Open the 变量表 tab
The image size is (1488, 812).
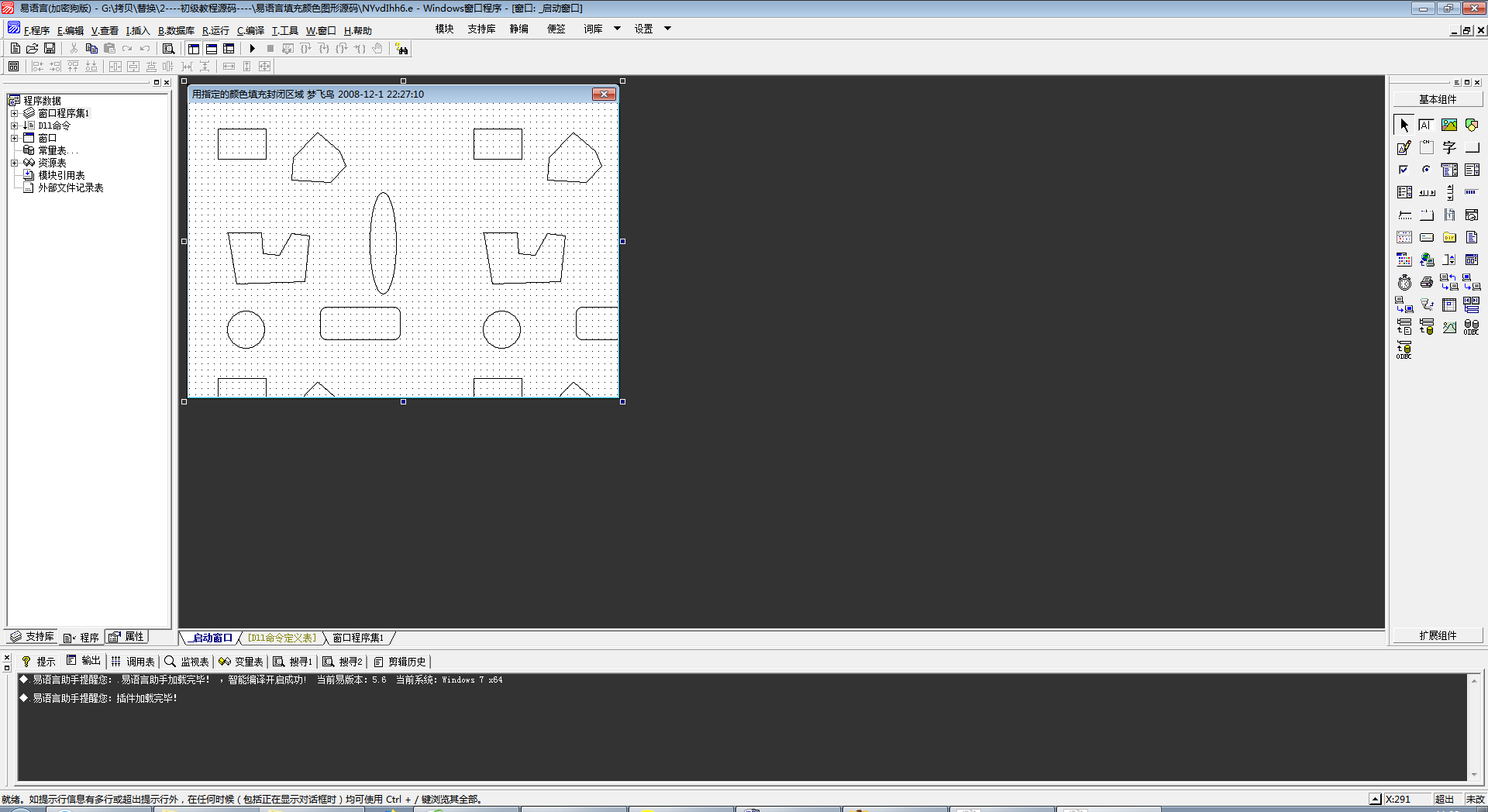(x=241, y=662)
